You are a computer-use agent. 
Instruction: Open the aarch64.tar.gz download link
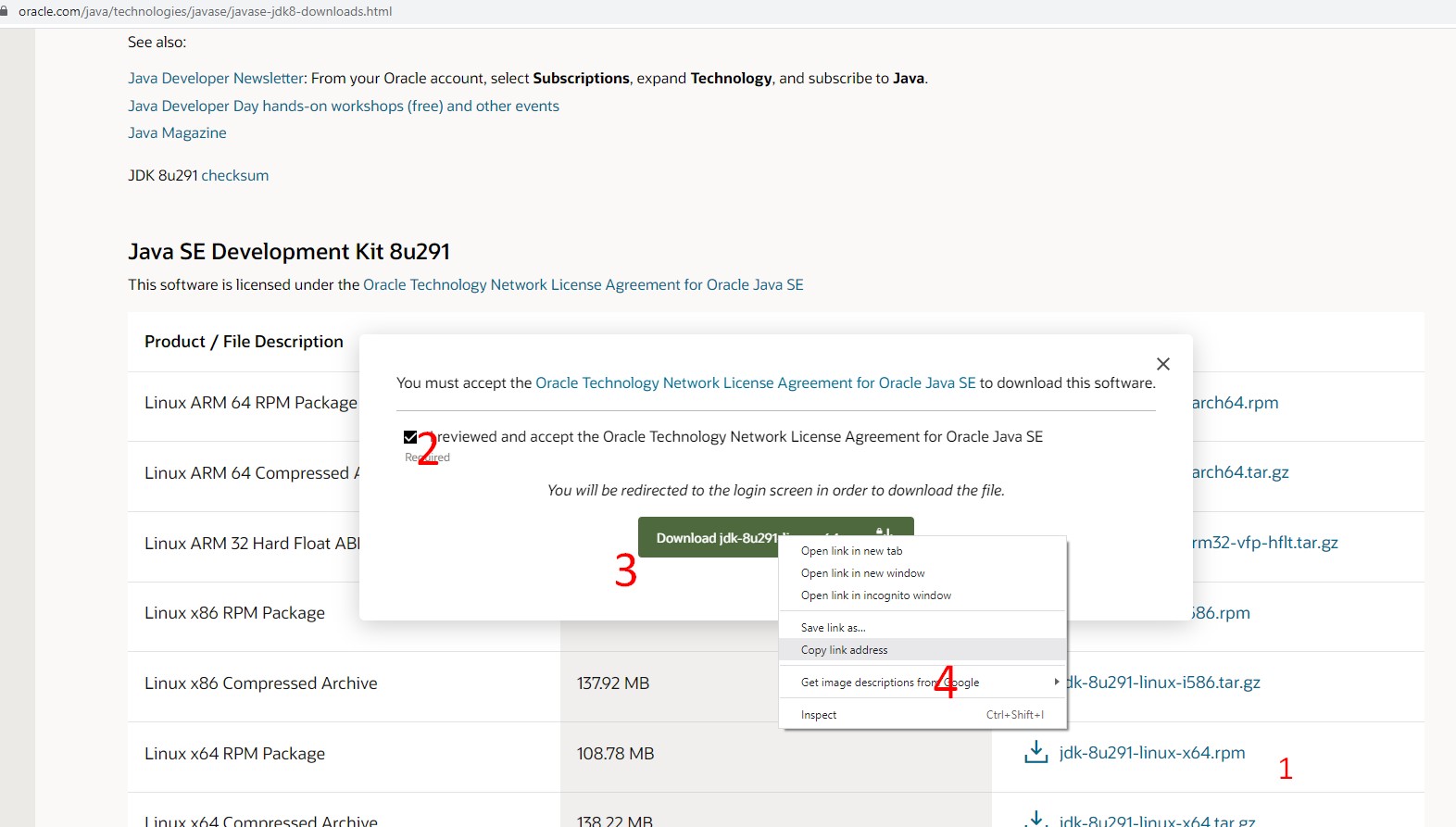[x=1240, y=472]
